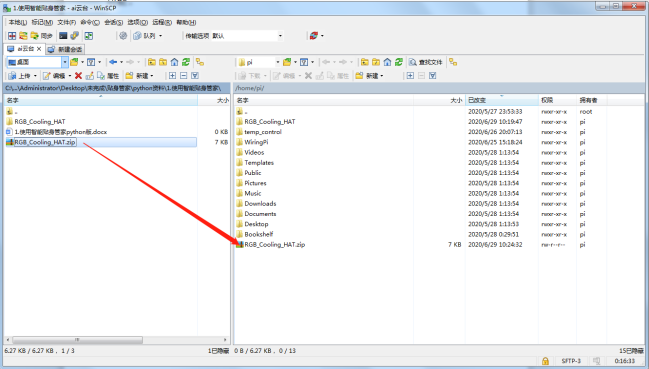The height and width of the screenshot is (369, 649).
Task: Click the preferences gear icon
Action: click(123, 36)
